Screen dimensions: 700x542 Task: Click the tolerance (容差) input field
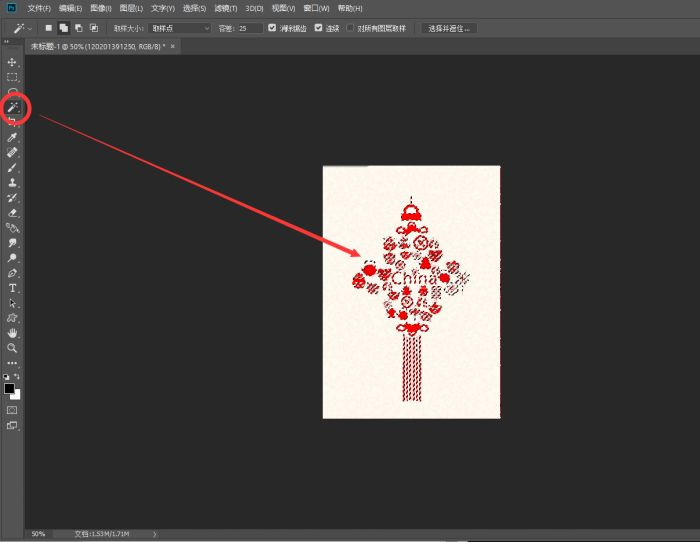pos(249,28)
